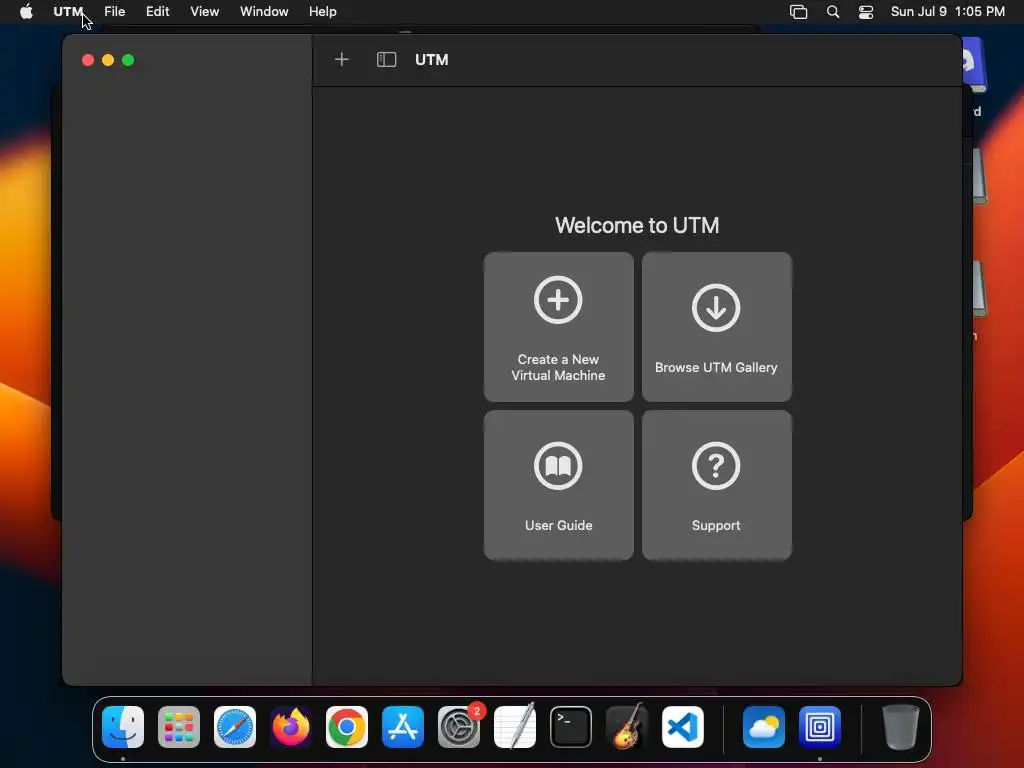The height and width of the screenshot is (768, 1024).
Task: Close the UTM window with red button
Action: tap(88, 60)
